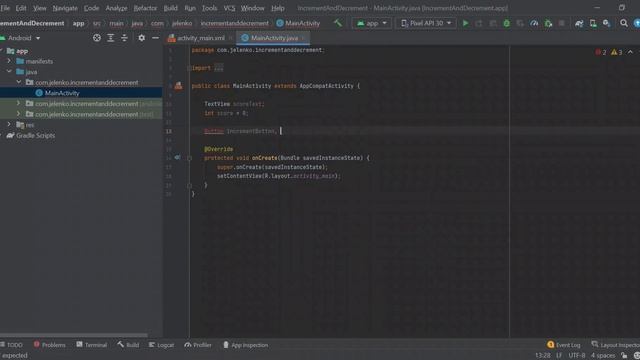The height and width of the screenshot is (360, 640).
Task: Collapse the java folder
Action: click(9, 71)
